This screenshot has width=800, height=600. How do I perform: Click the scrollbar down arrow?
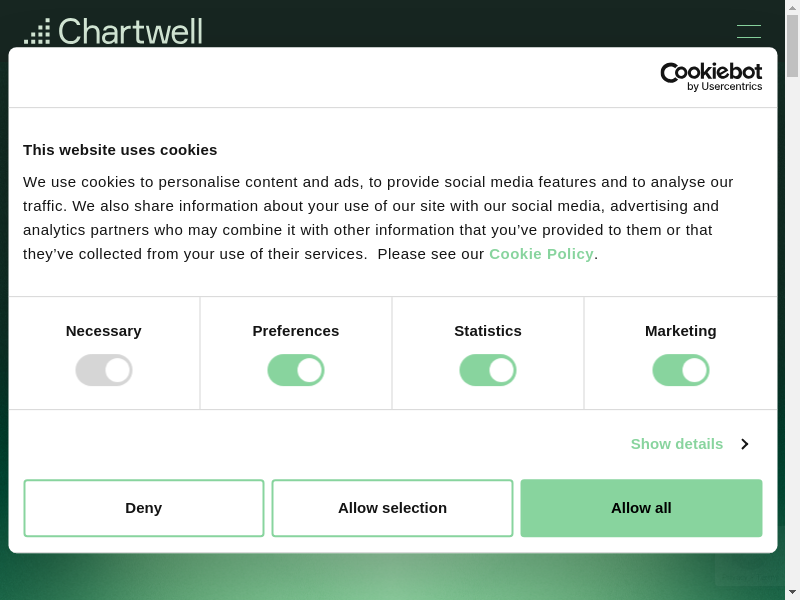[792, 592]
